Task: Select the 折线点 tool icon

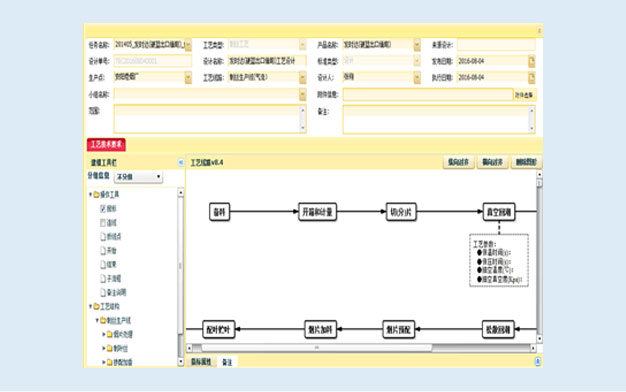Action: click(103, 237)
